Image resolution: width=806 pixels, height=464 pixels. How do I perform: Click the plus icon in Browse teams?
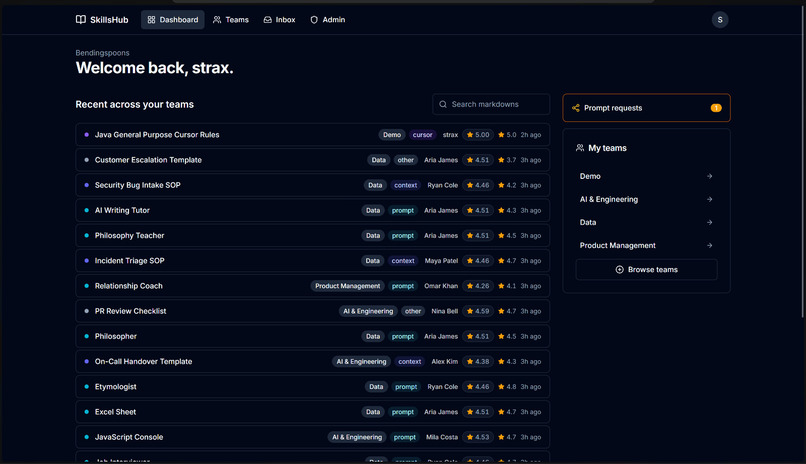[x=619, y=270]
